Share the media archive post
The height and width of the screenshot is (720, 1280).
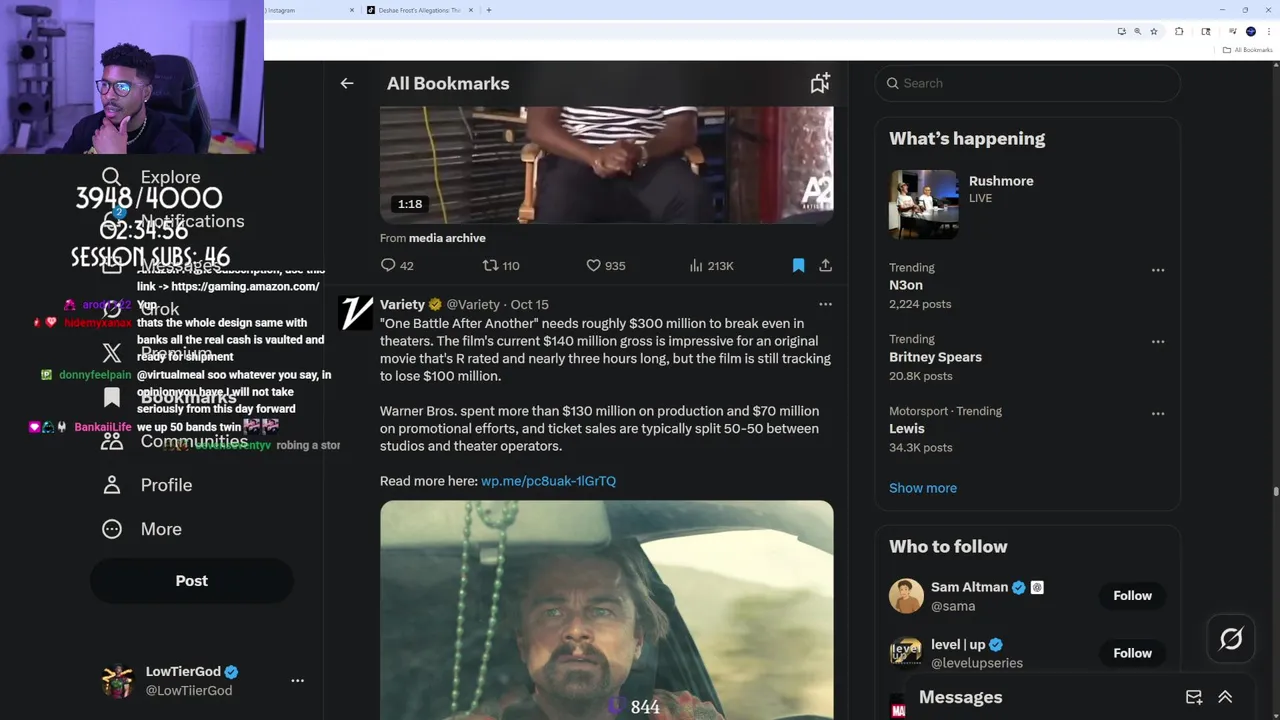825,265
